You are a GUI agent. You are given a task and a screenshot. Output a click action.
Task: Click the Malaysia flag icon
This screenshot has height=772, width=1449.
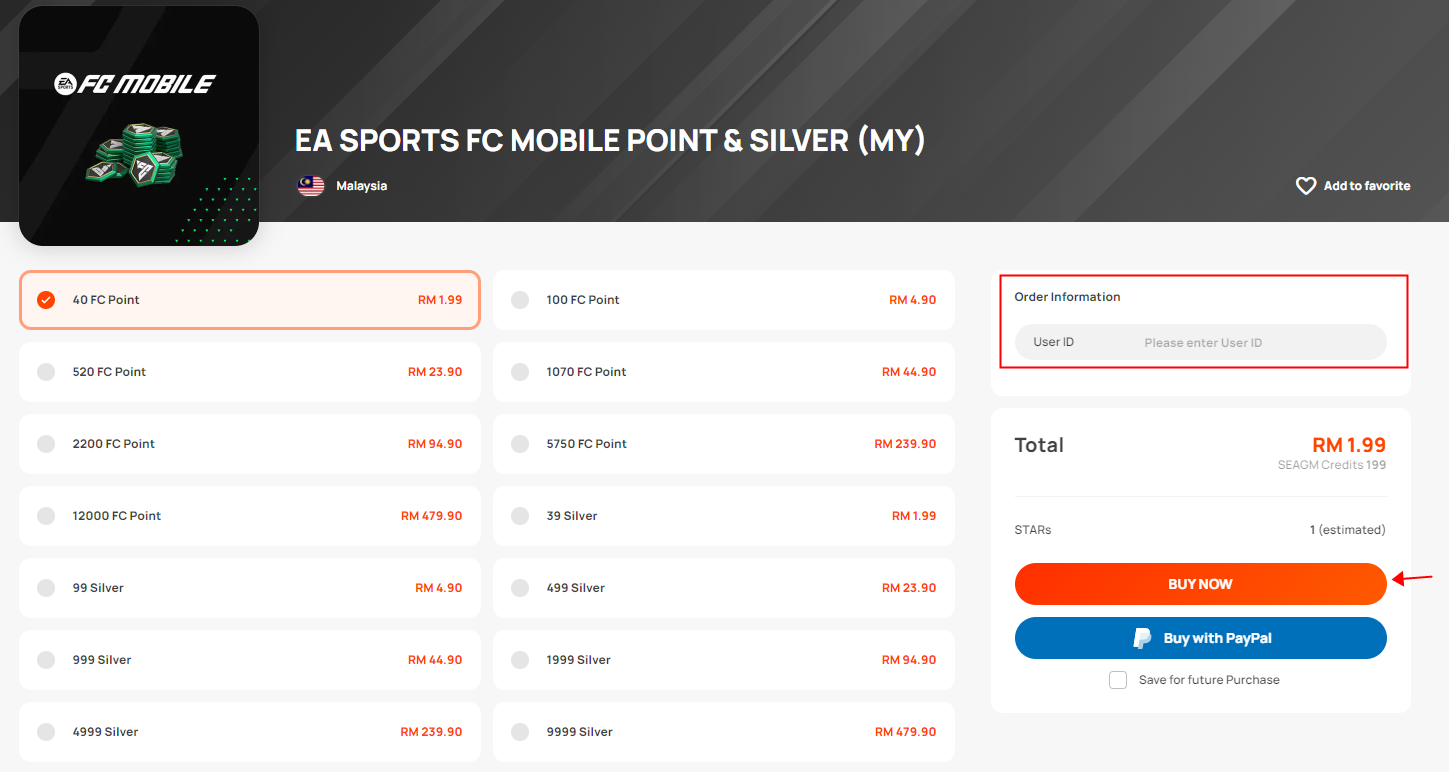click(311, 186)
